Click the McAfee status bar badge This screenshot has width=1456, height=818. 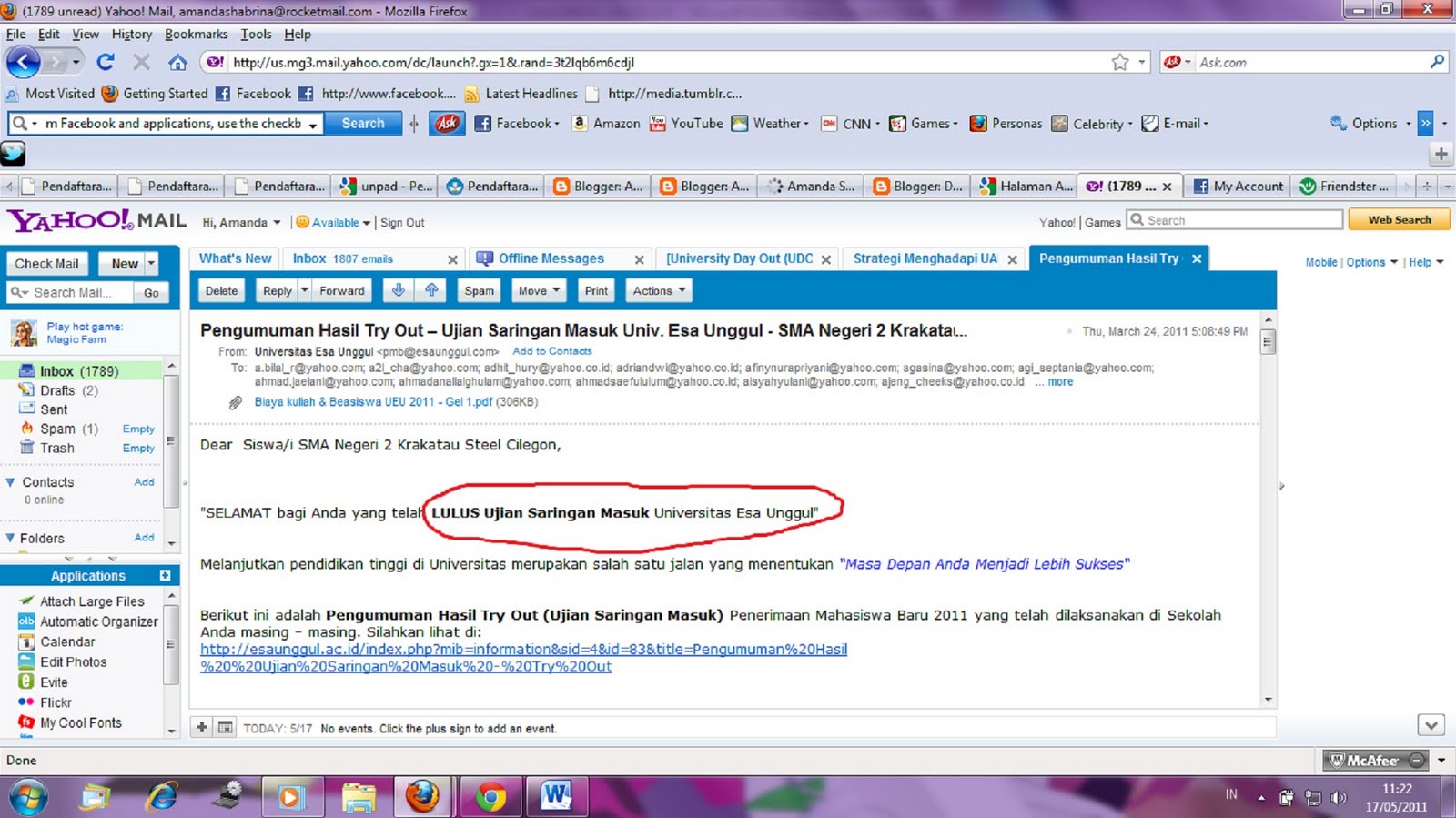click(1376, 760)
